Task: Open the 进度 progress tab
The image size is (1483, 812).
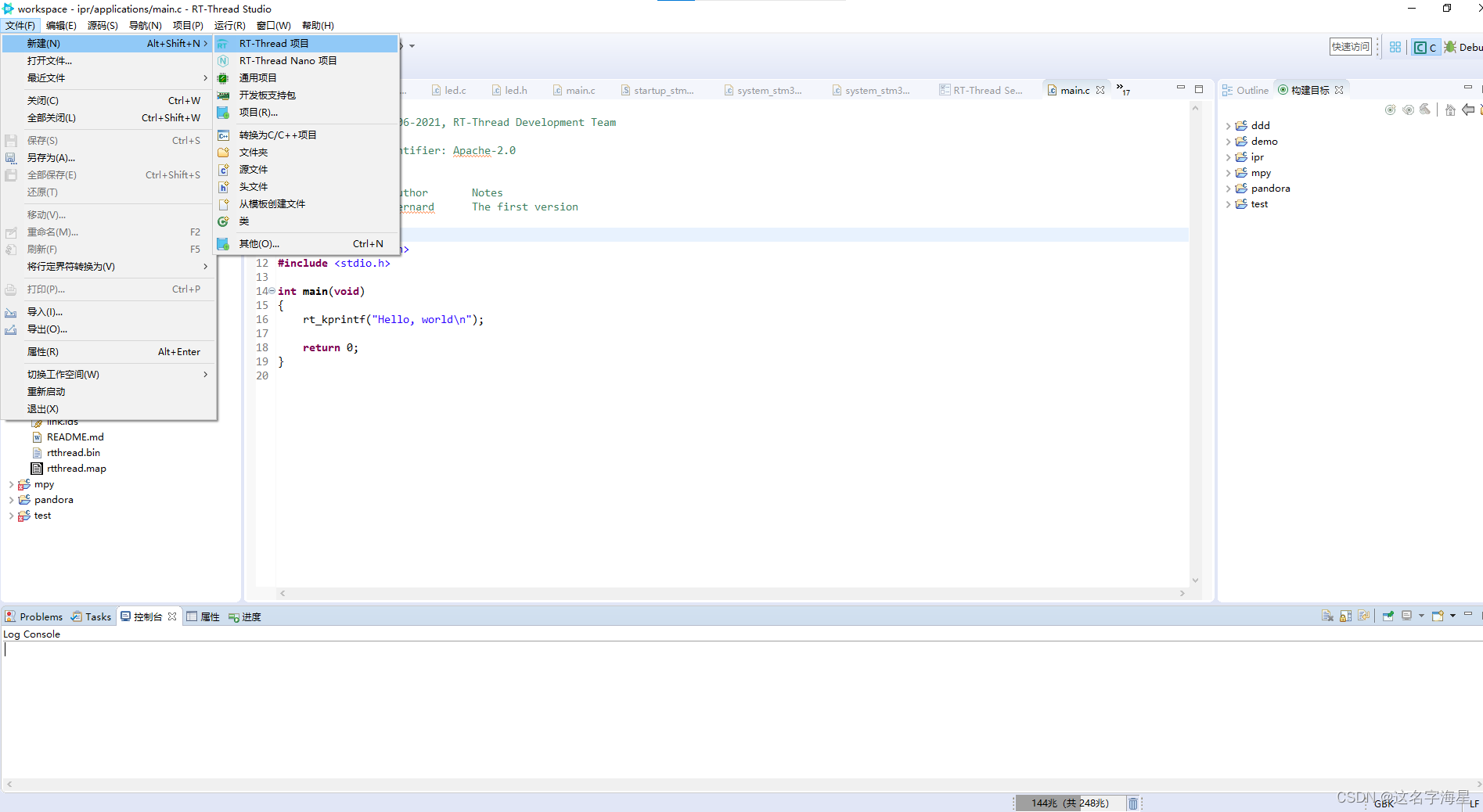Action: click(245, 617)
